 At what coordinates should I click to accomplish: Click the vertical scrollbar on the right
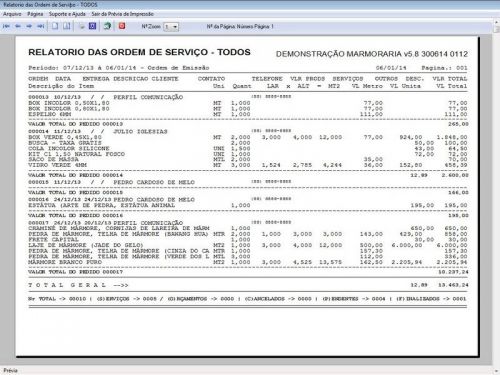(496, 197)
